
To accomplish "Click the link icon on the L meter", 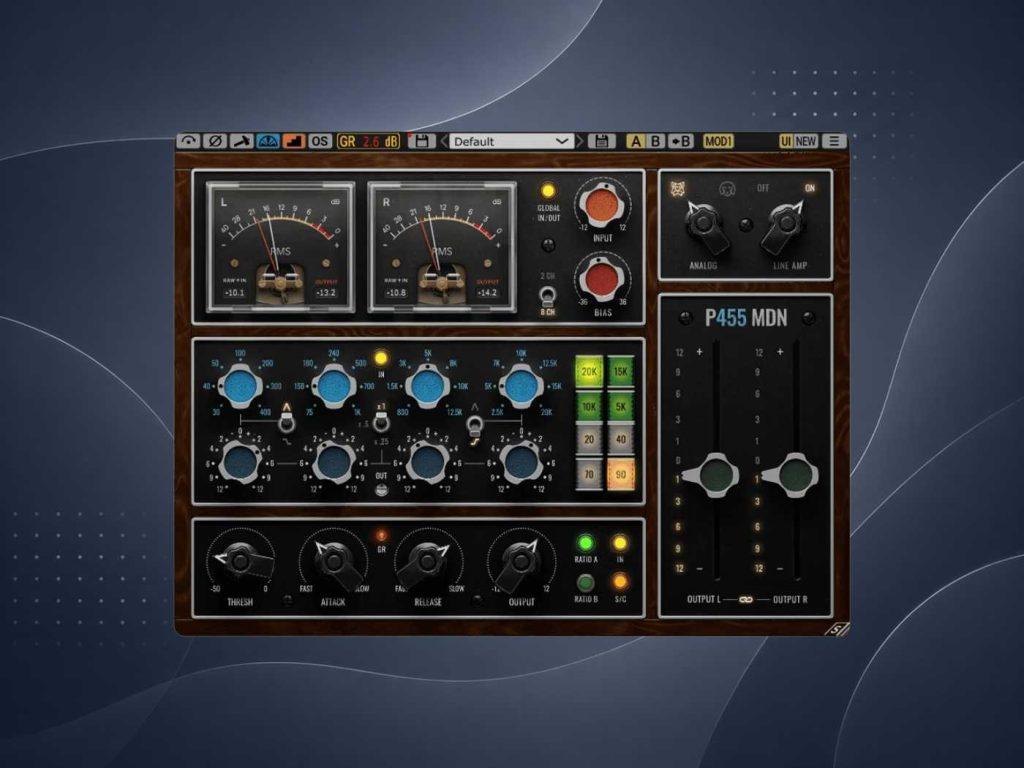I will (336, 202).
